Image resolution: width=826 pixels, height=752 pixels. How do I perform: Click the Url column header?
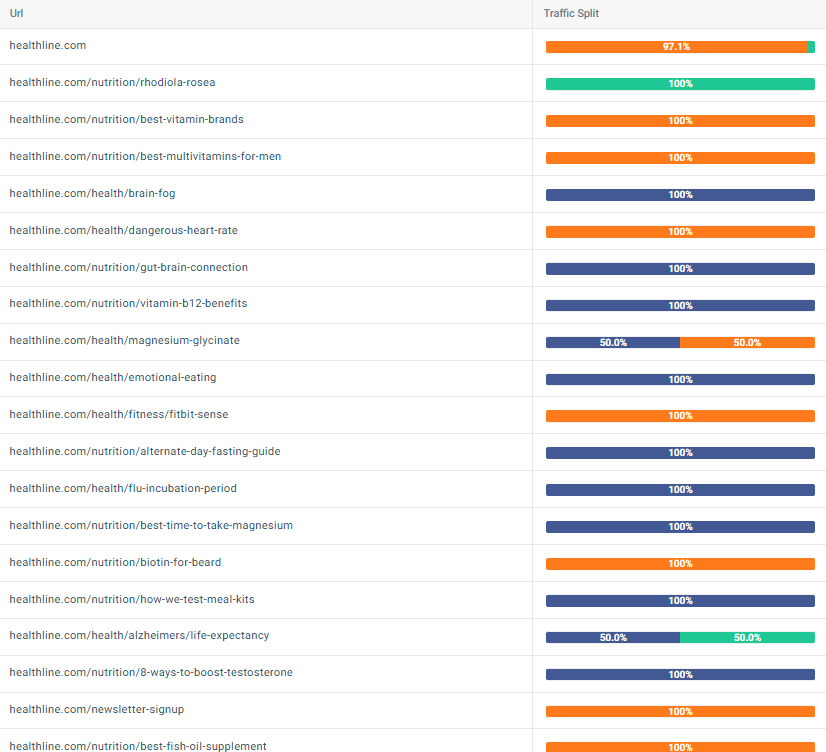click(x=16, y=13)
